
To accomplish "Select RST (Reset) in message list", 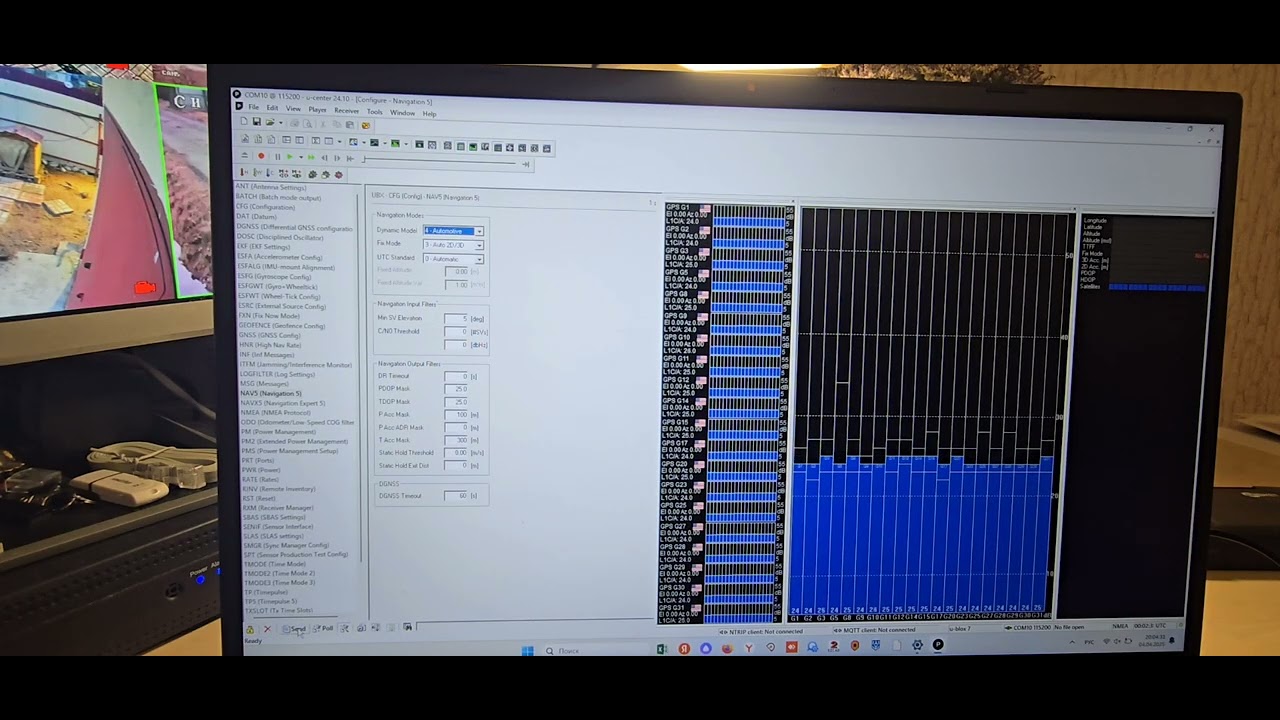I will pos(259,498).
